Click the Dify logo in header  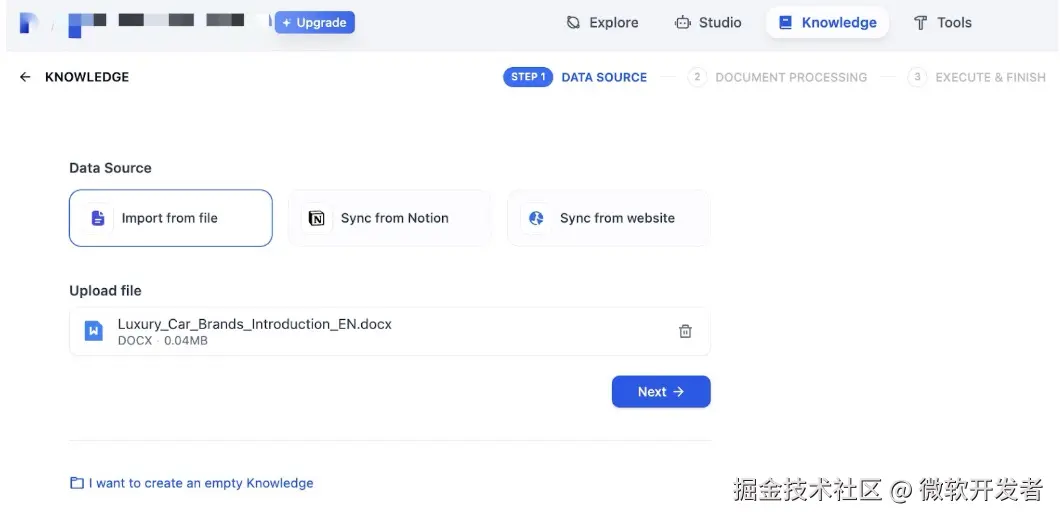(27, 22)
